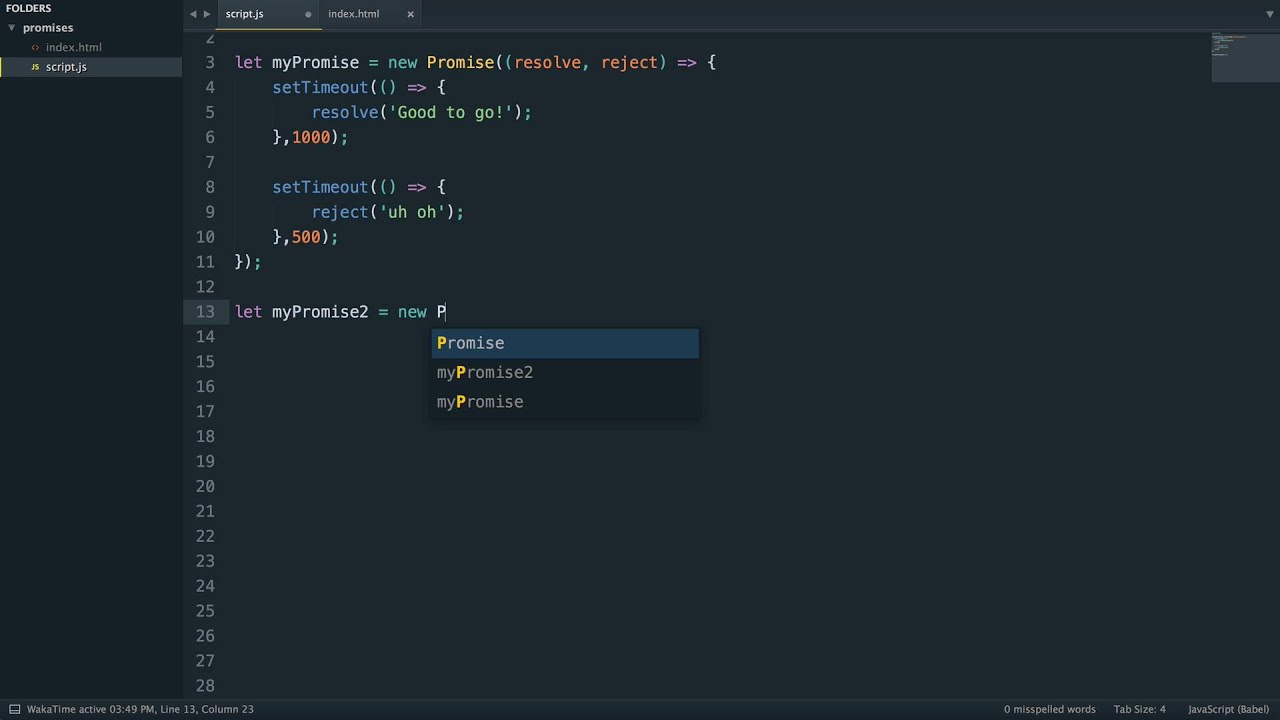Image resolution: width=1280 pixels, height=720 pixels.
Task: Click the 500 timeout value
Action: (306, 237)
